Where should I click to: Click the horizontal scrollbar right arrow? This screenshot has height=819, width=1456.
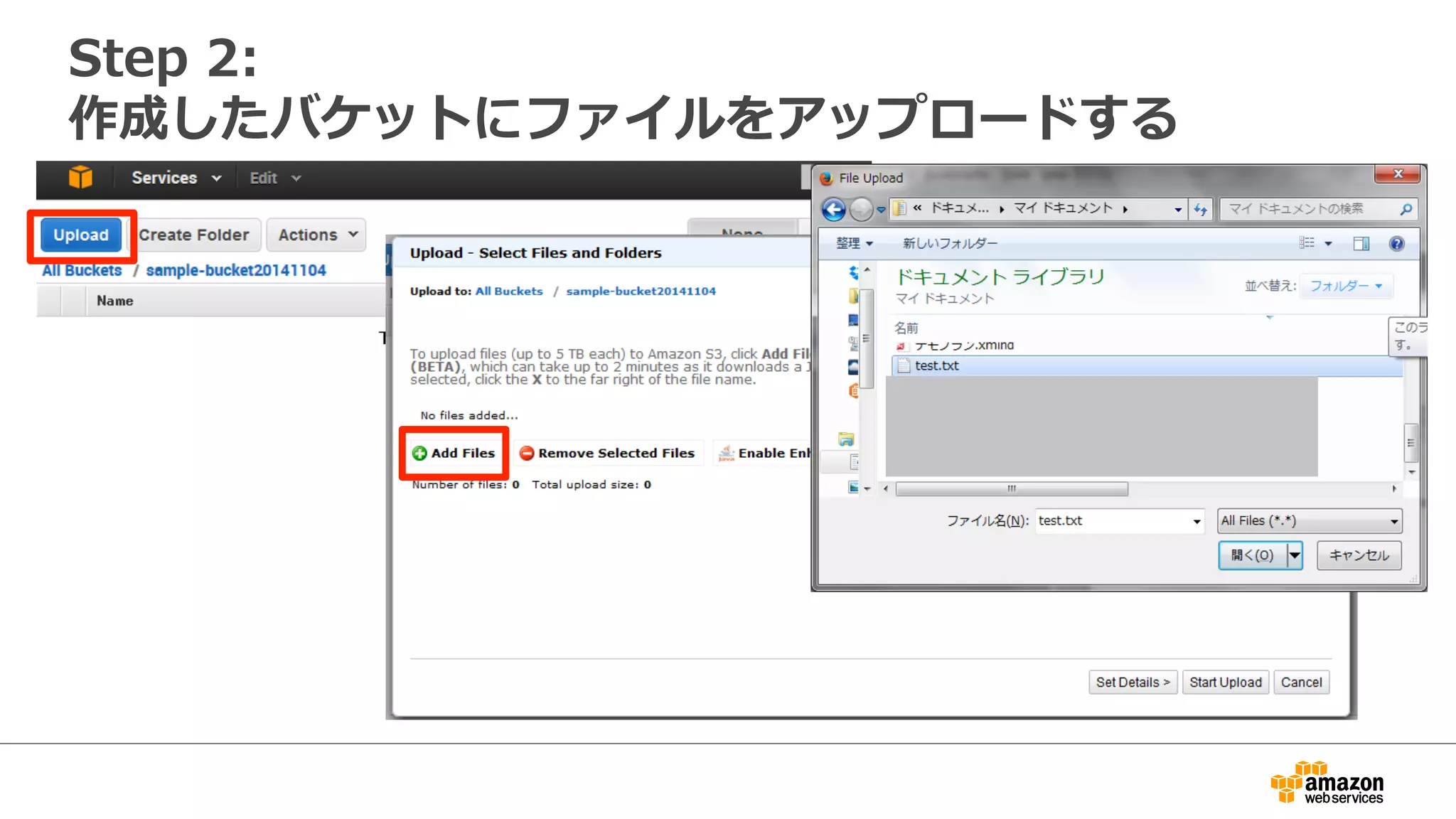pos(1394,488)
